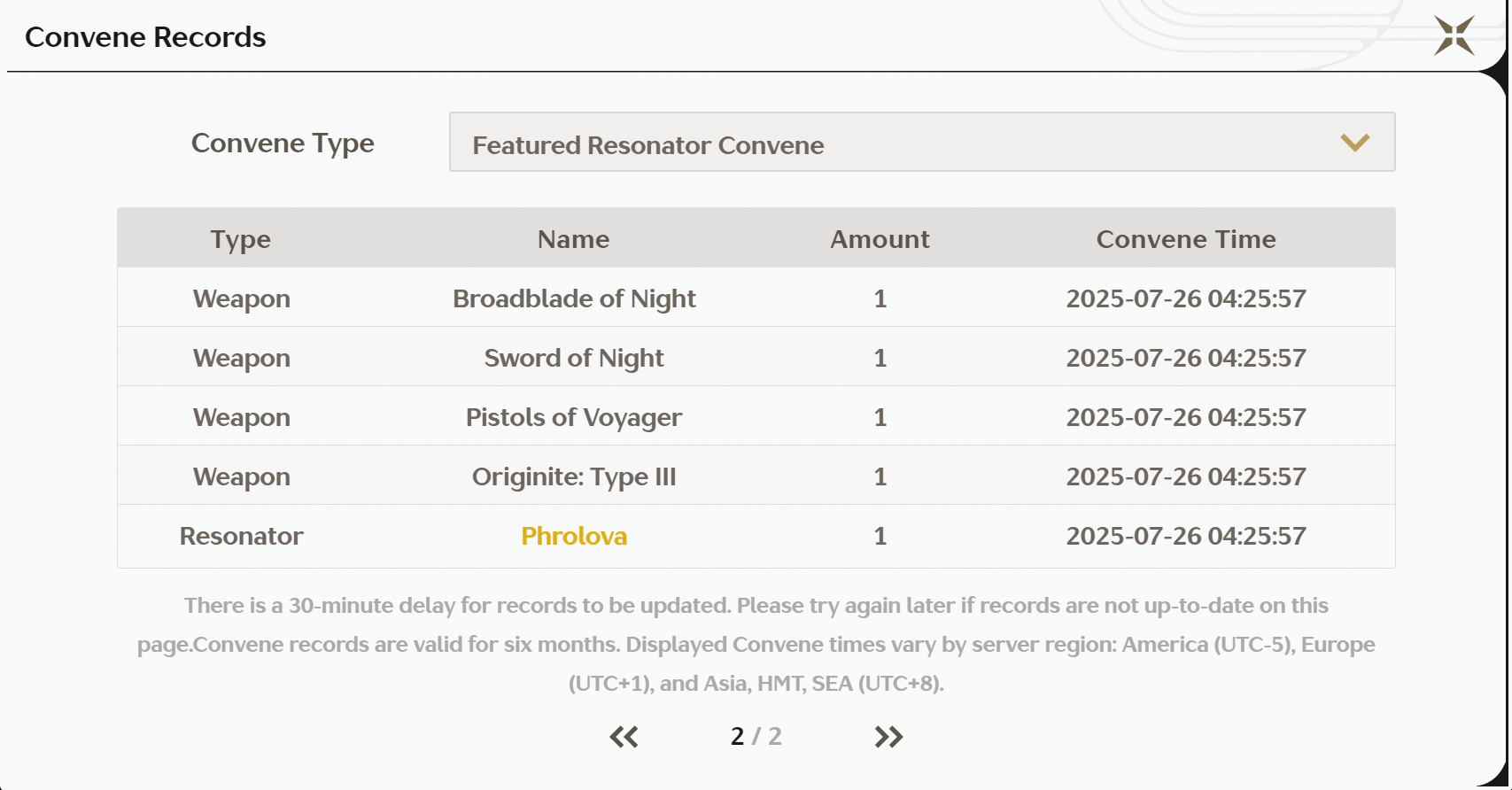Go to previous records page

[x=624, y=737]
